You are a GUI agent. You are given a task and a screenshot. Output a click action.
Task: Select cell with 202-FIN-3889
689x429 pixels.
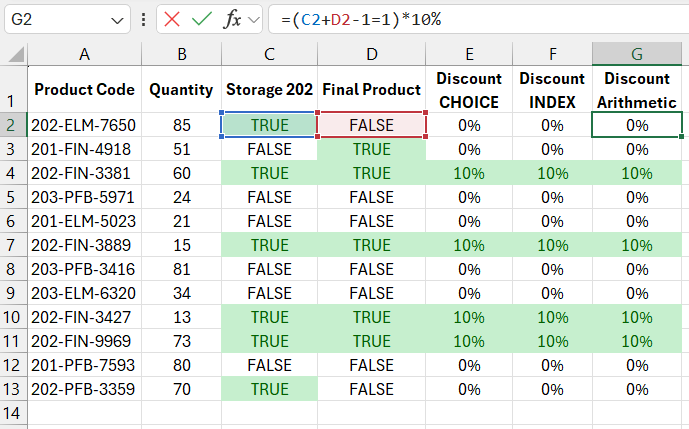[84, 245]
